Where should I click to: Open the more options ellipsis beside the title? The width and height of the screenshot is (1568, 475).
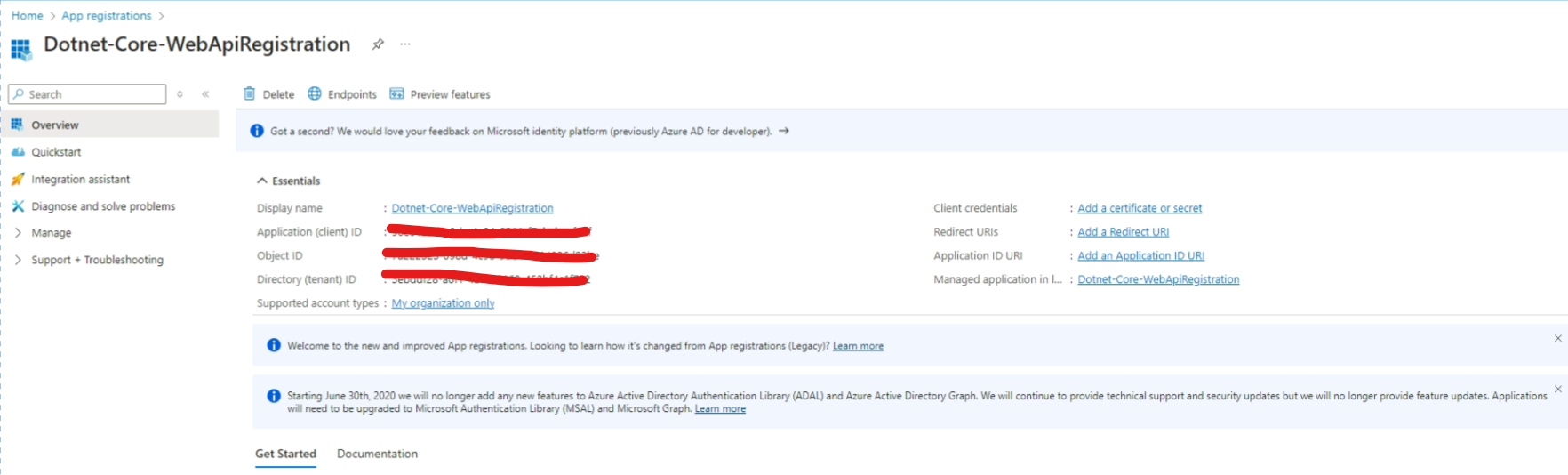[405, 44]
